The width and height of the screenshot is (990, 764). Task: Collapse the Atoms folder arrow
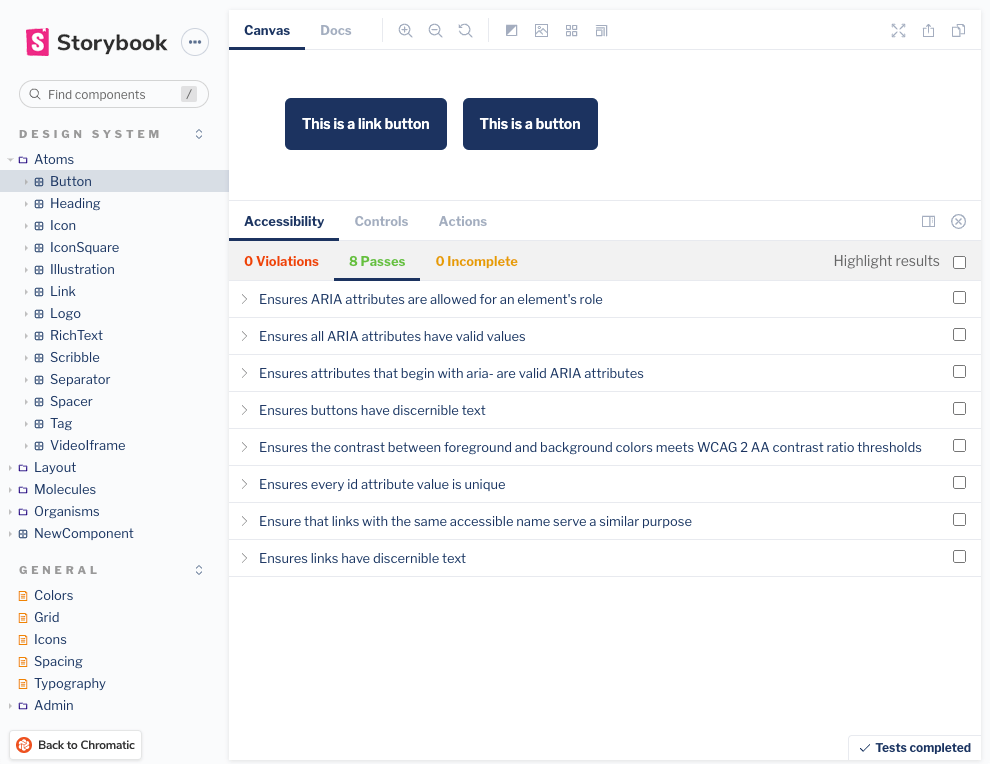(10, 160)
